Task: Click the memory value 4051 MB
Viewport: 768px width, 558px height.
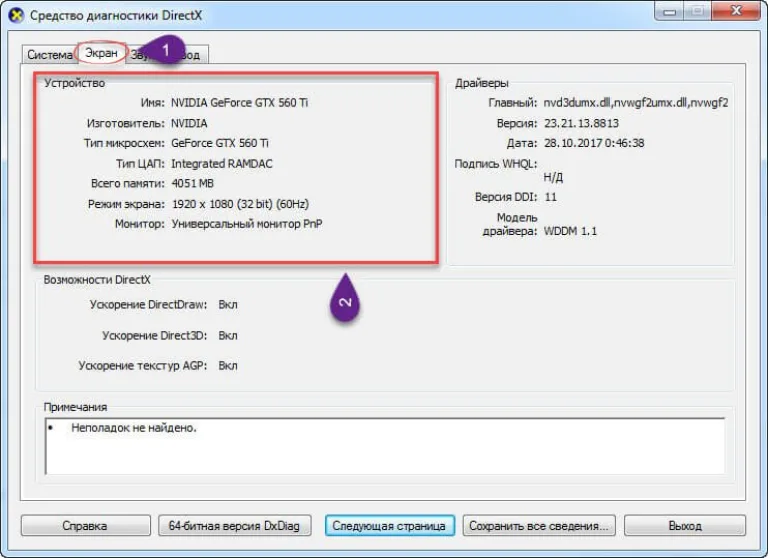Action: 192,184
